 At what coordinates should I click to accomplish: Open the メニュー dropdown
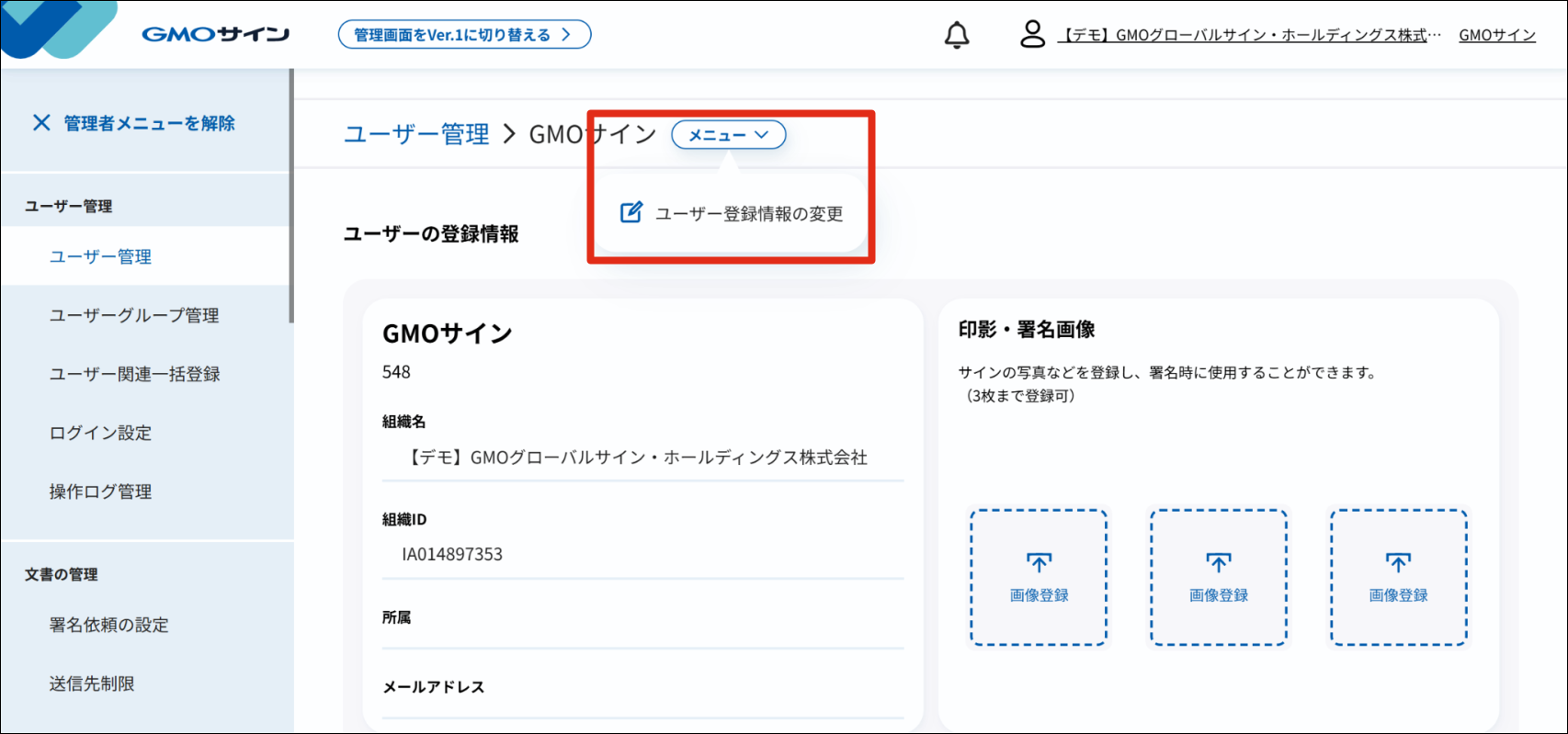[729, 135]
